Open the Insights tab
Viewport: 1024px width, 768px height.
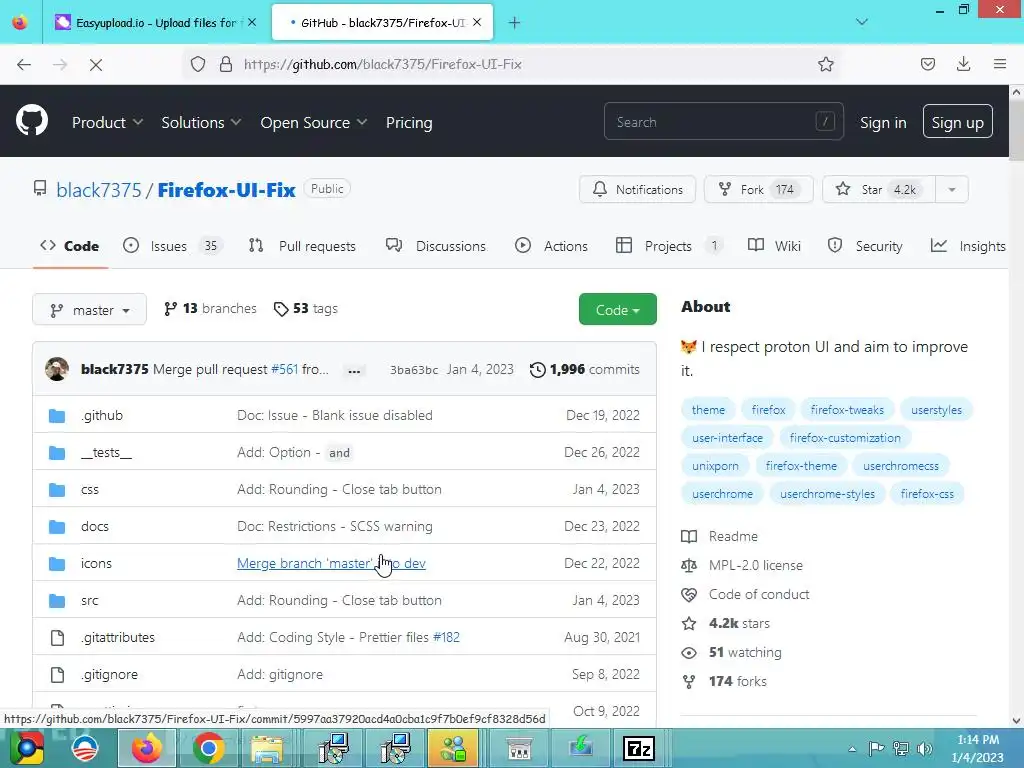(968, 246)
